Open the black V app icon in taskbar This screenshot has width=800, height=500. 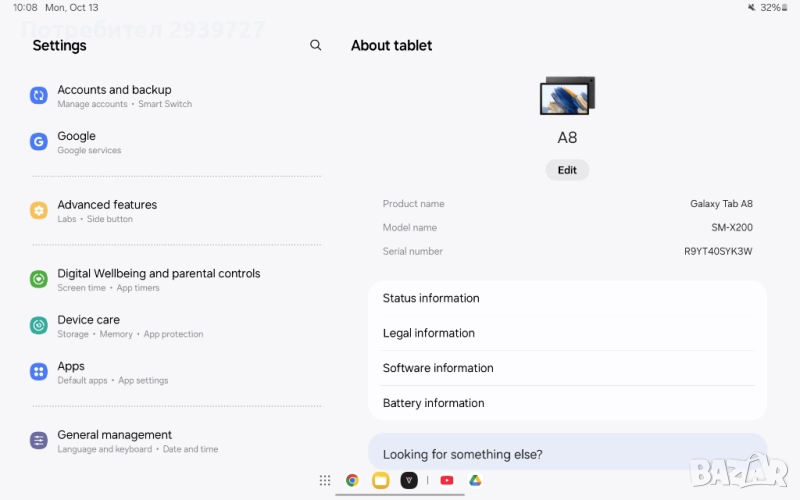point(409,480)
